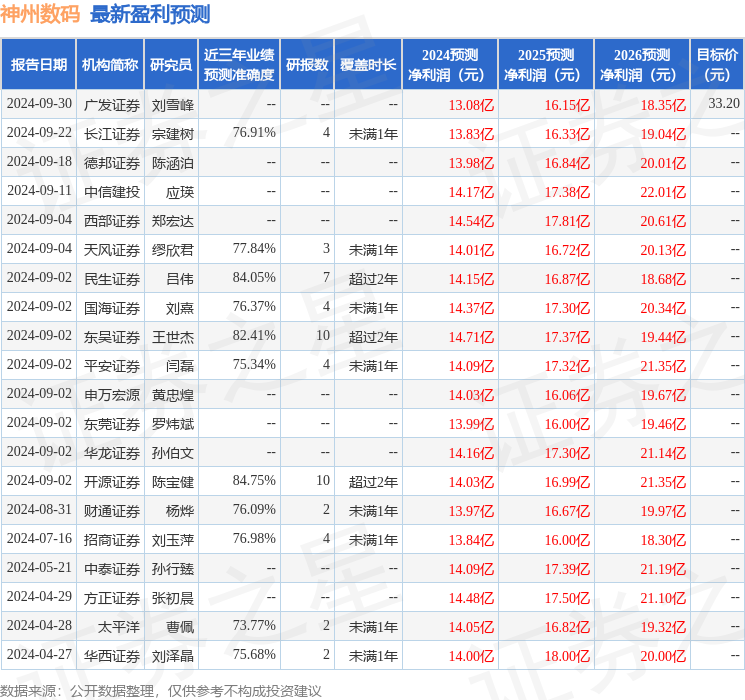Click the 20.01亿 forecast for 德邦证券
The image size is (745, 700).
(663, 163)
